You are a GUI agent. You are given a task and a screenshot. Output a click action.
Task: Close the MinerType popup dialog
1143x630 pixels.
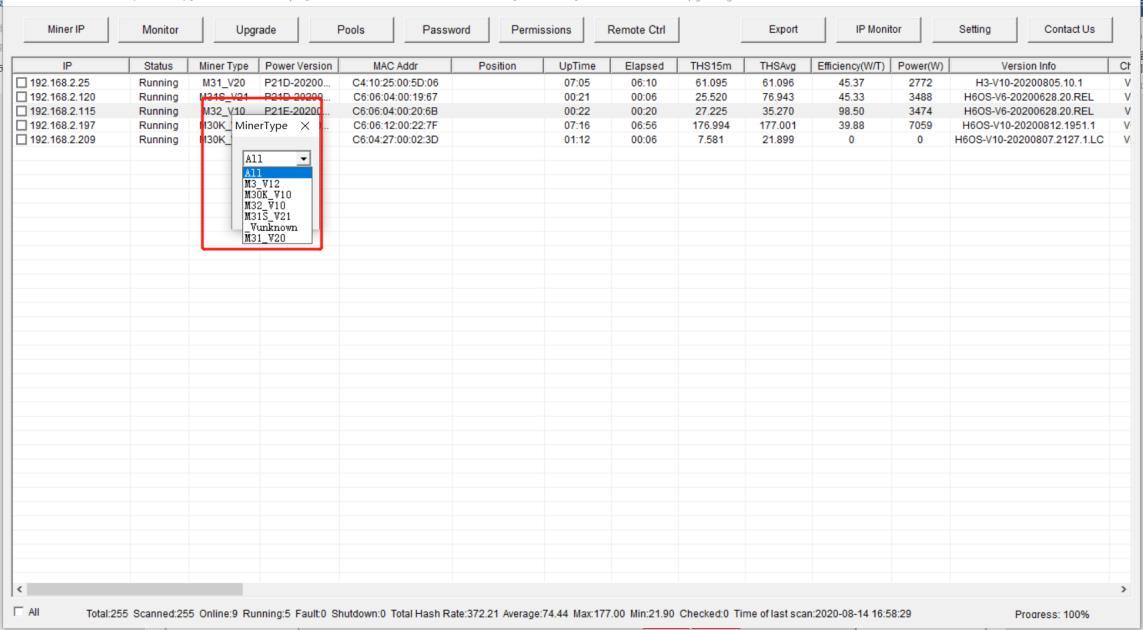(304, 127)
